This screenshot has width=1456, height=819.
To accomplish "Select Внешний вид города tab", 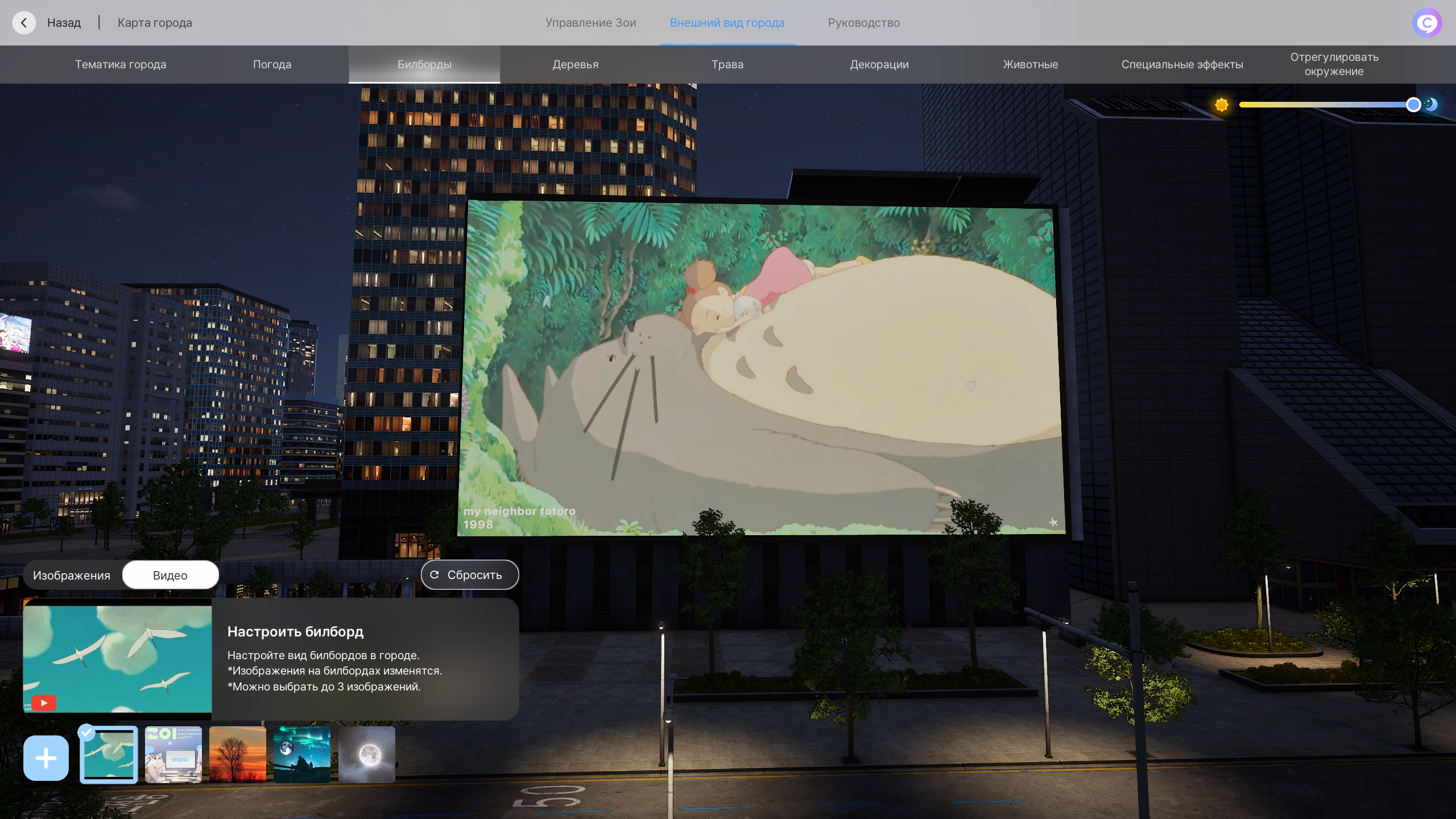I will [727, 23].
